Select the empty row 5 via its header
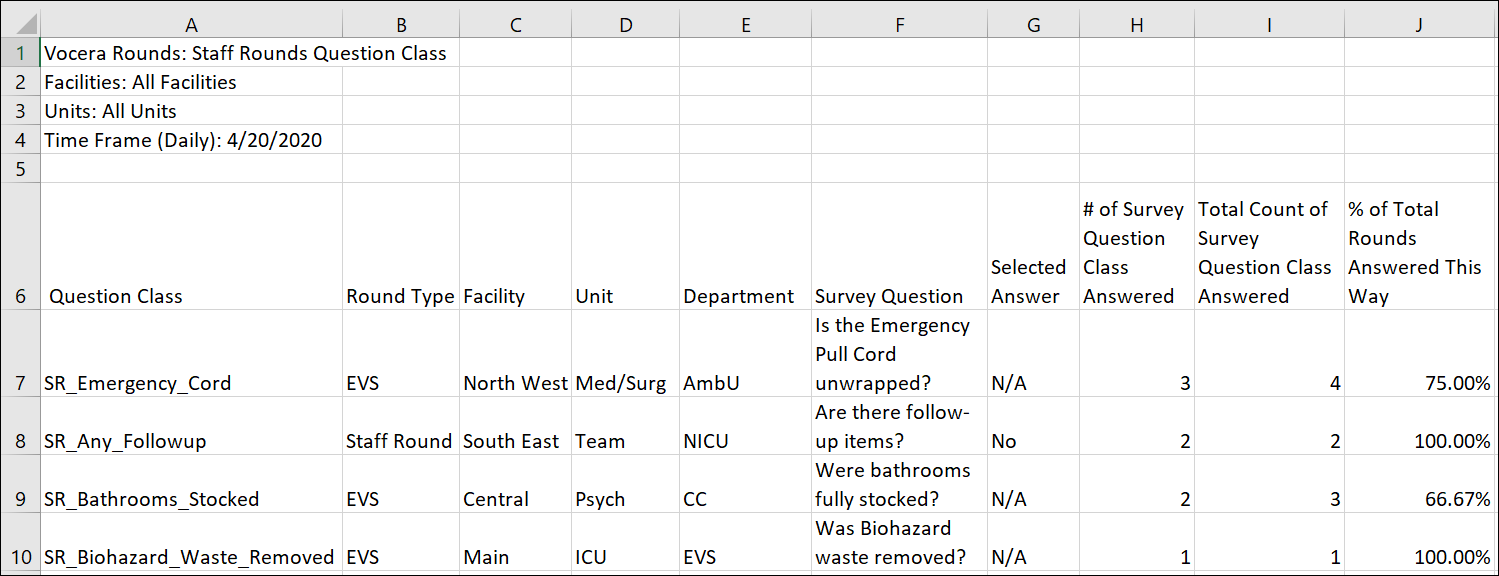This screenshot has height=576, width=1499. [20, 168]
